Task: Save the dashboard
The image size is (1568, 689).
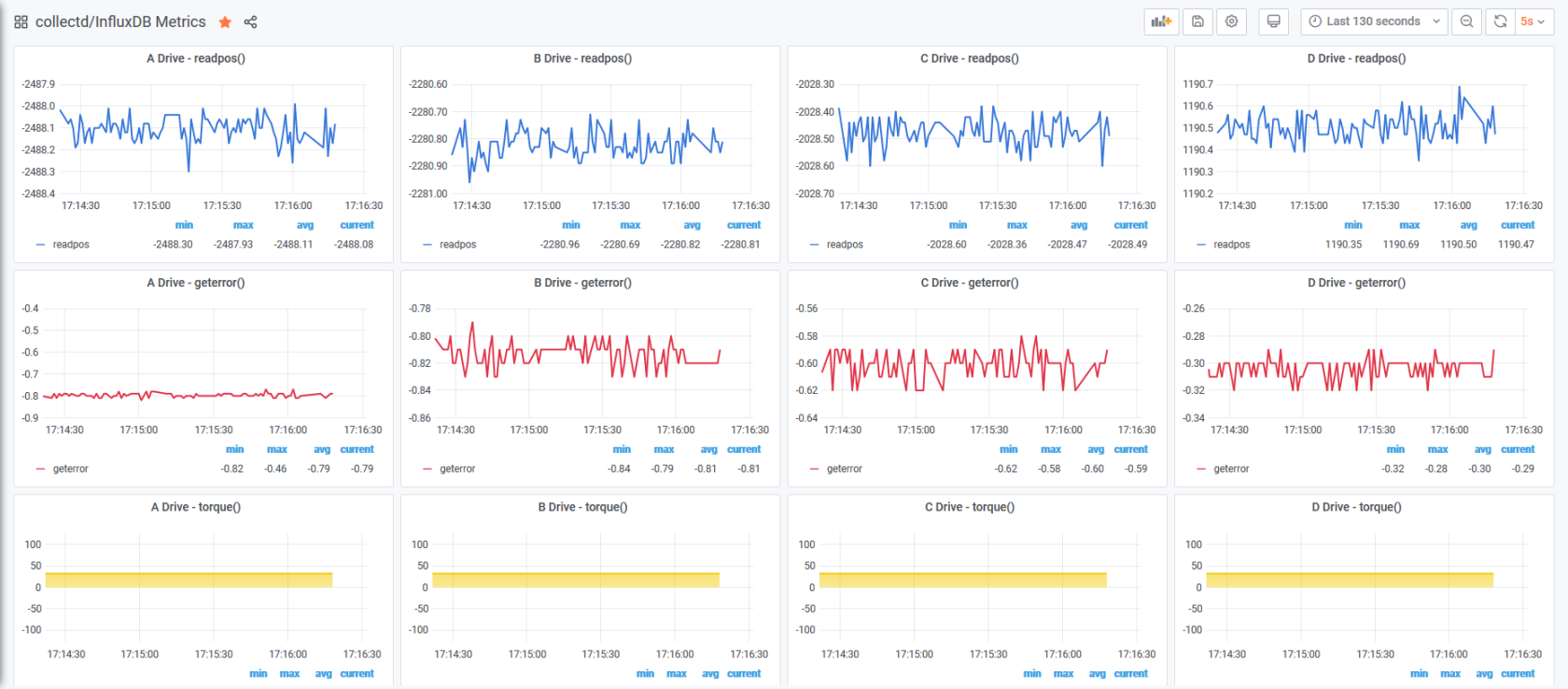Action: (x=1197, y=21)
